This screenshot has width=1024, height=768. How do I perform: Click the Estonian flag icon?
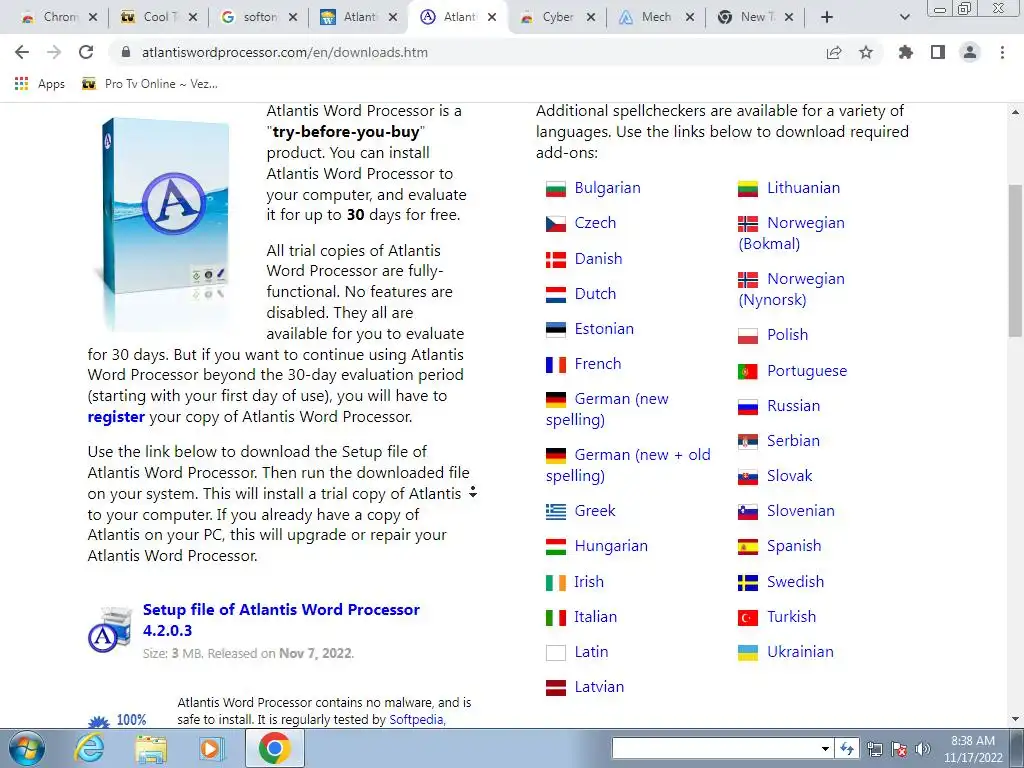(x=556, y=330)
